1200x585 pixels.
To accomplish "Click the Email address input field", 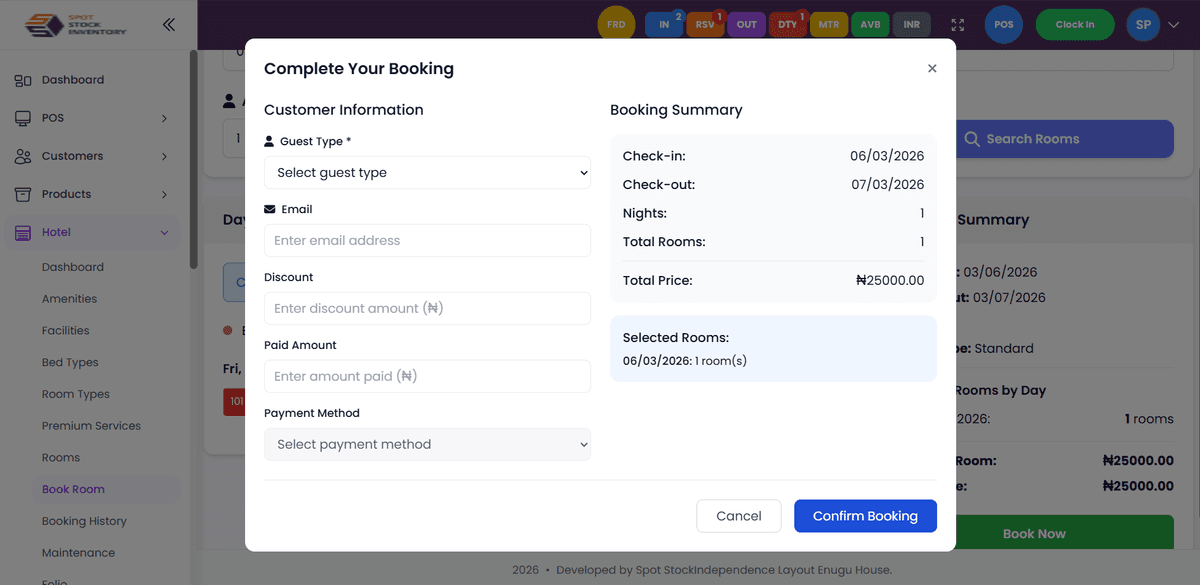I will point(427,241).
